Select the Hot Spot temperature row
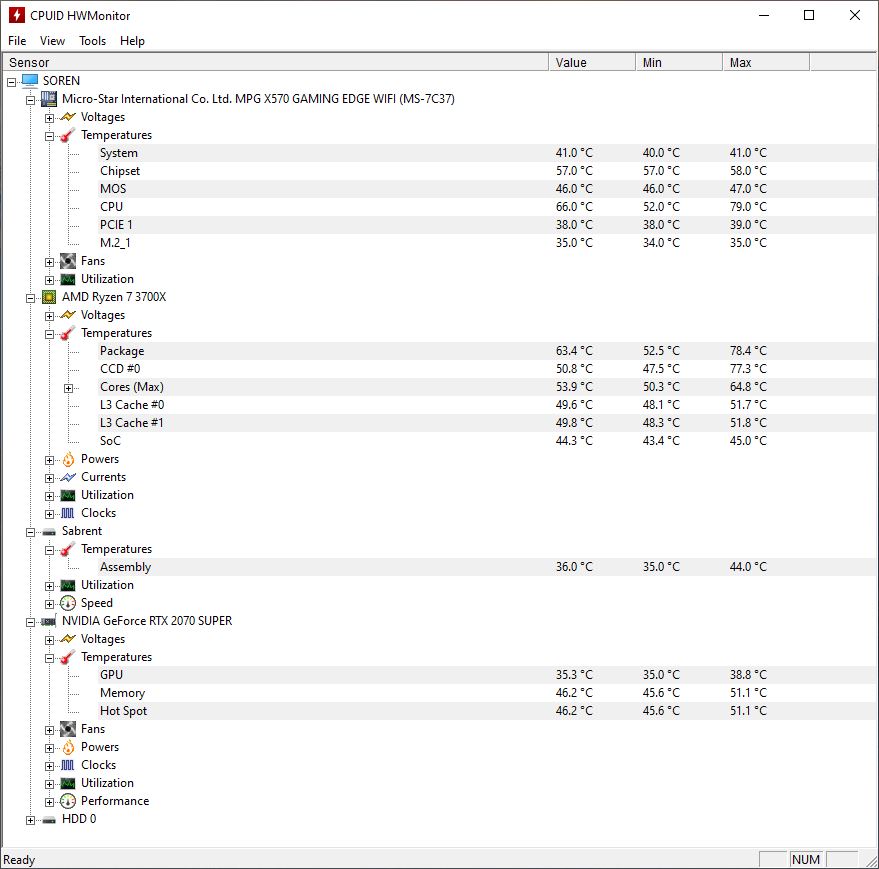879x869 pixels. click(487, 711)
